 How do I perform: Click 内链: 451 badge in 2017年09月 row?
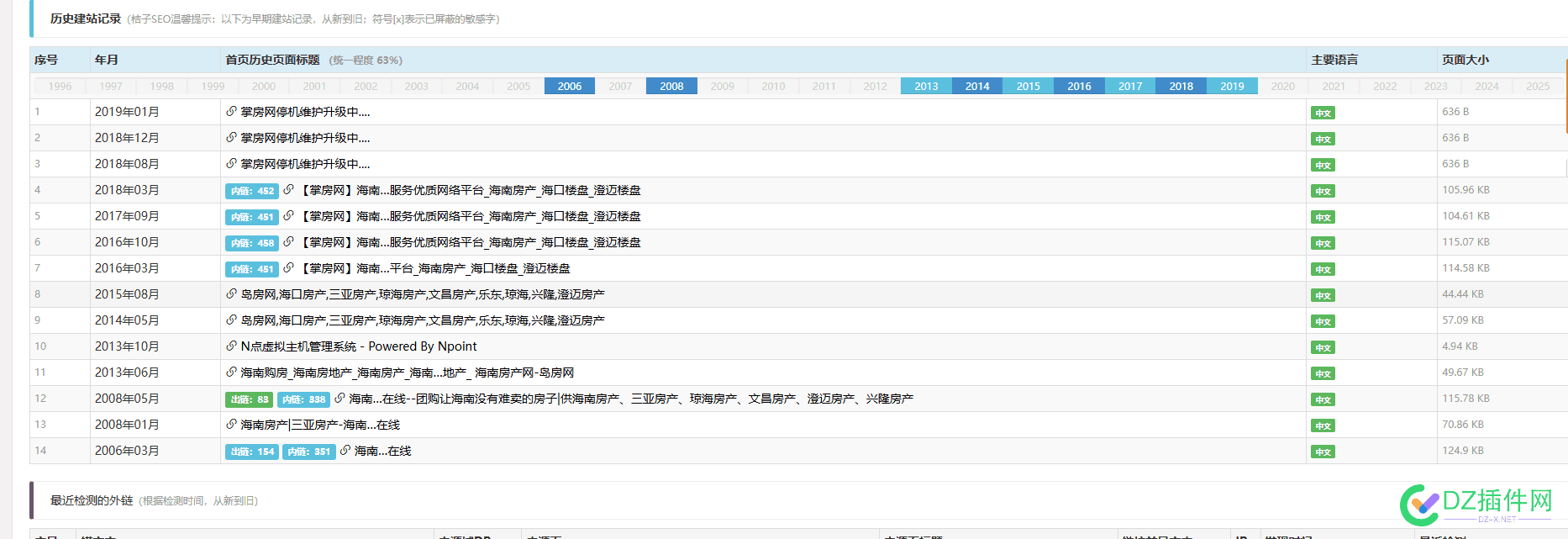[x=252, y=217]
